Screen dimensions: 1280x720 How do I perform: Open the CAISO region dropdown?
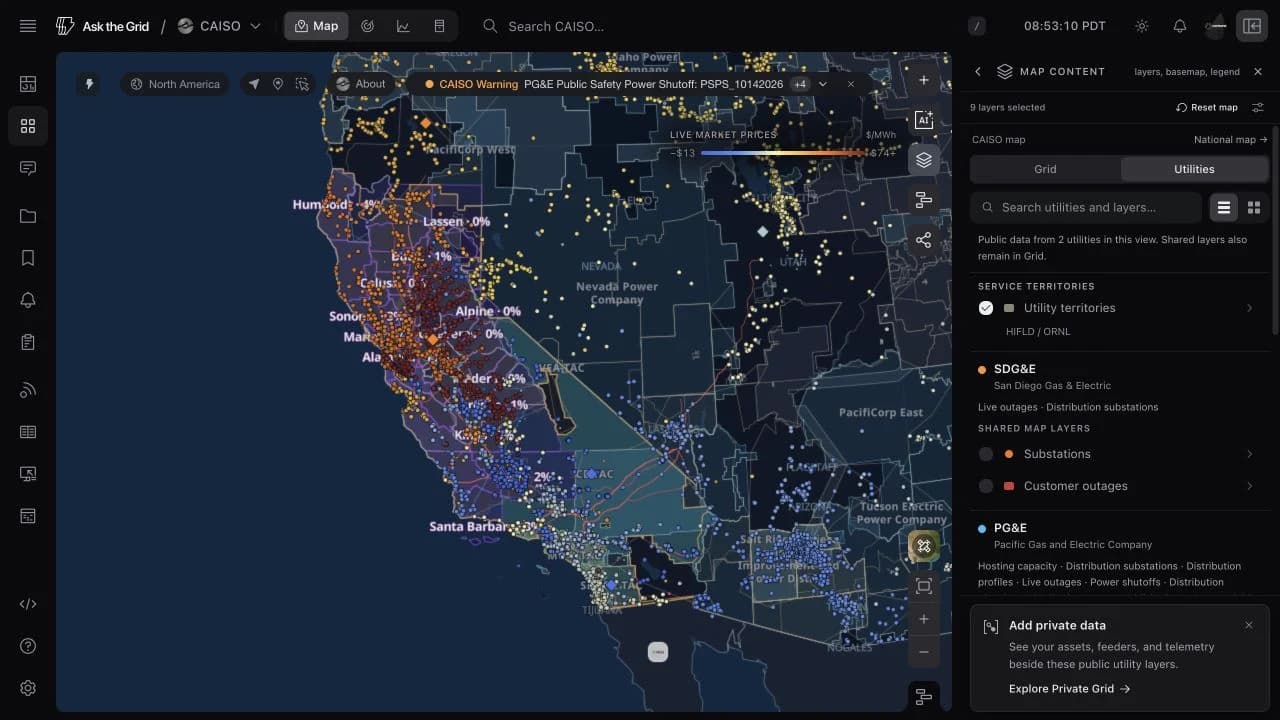[x=219, y=26]
